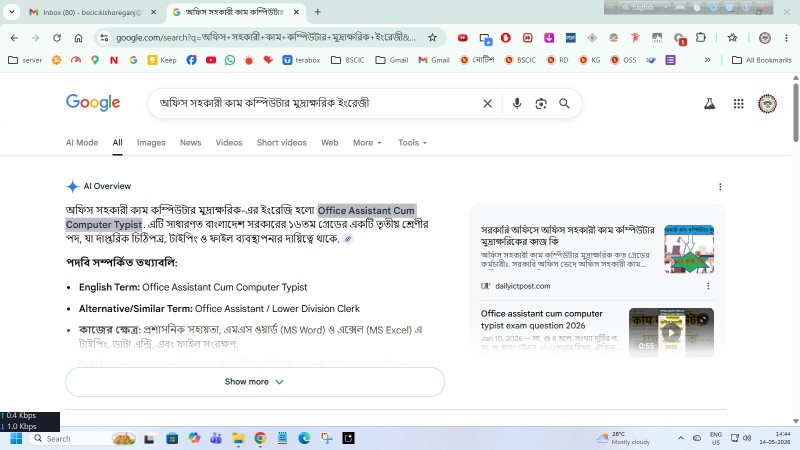Viewport: 800px width, 450px height.
Task: Open a new browser tab
Action: (317, 12)
